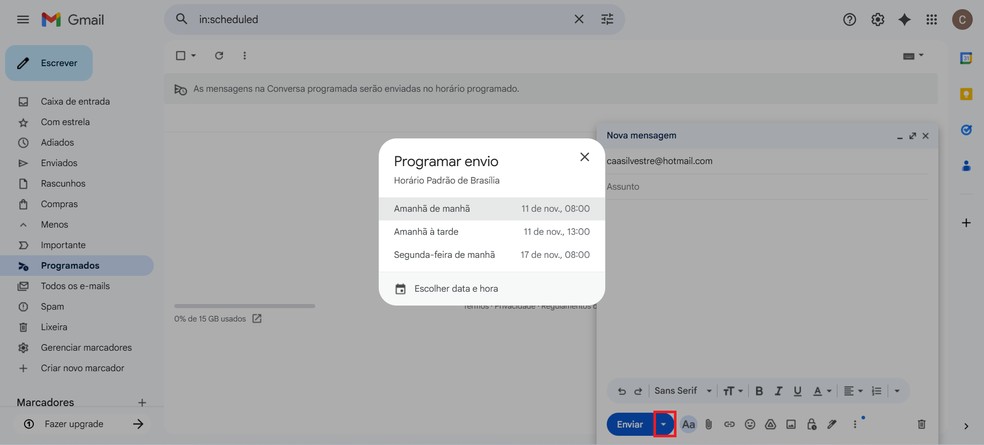Insert a photo
Screen dimensions: 984x445
[791, 424]
